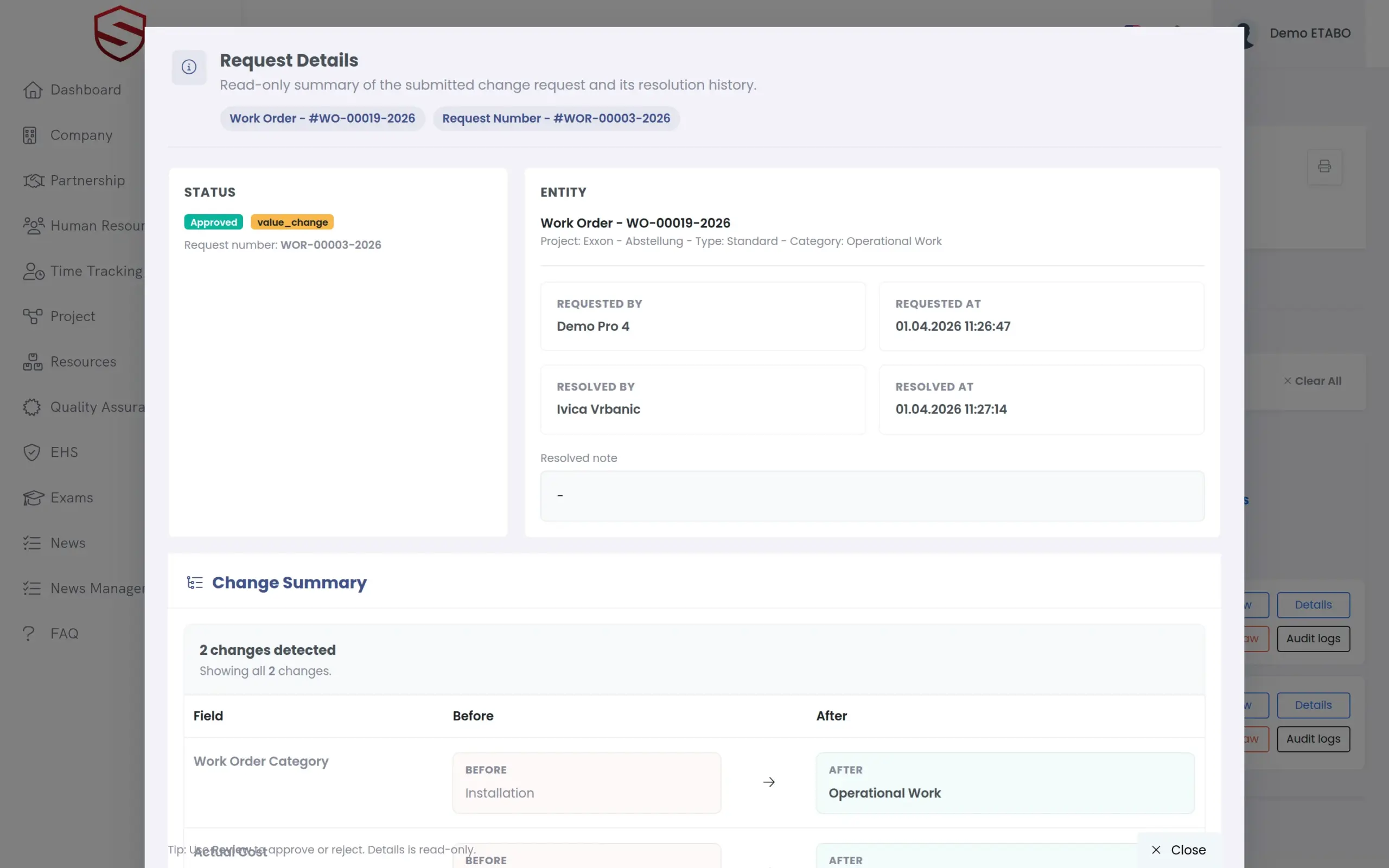Click resolved timestamp 01.04.2026 11:27:14

951,409
